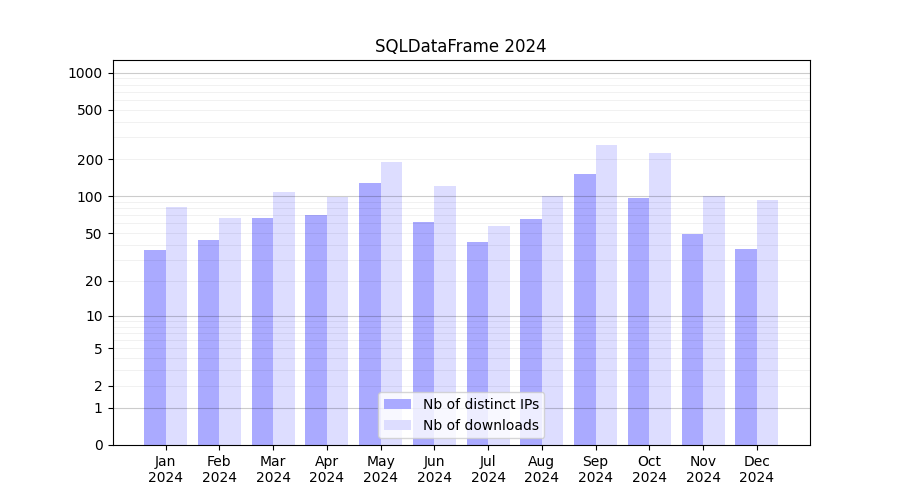Select the May 2024 distinct IPs bar

(370, 314)
